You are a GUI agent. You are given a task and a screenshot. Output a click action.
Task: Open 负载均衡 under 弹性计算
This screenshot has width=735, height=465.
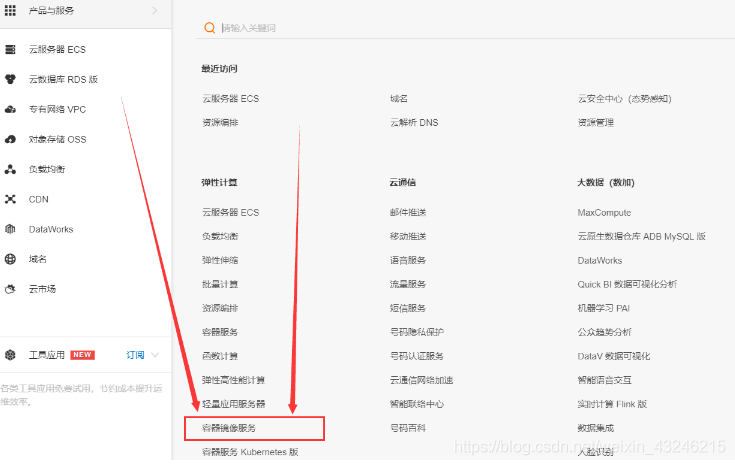(220, 236)
